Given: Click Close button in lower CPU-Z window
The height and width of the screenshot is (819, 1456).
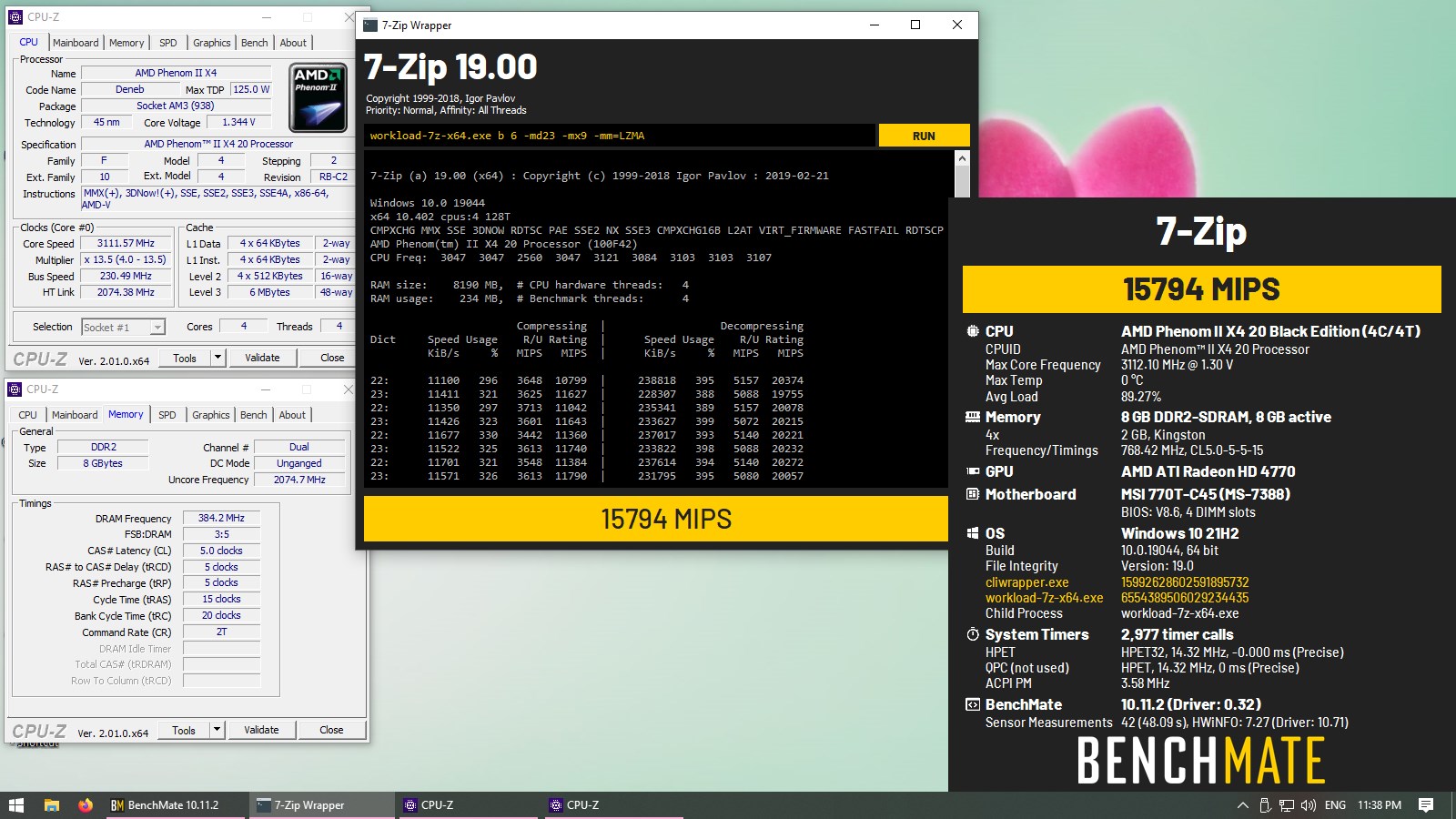Looking at the screenshot, I should pyautogui.click(x=331, y=730).
